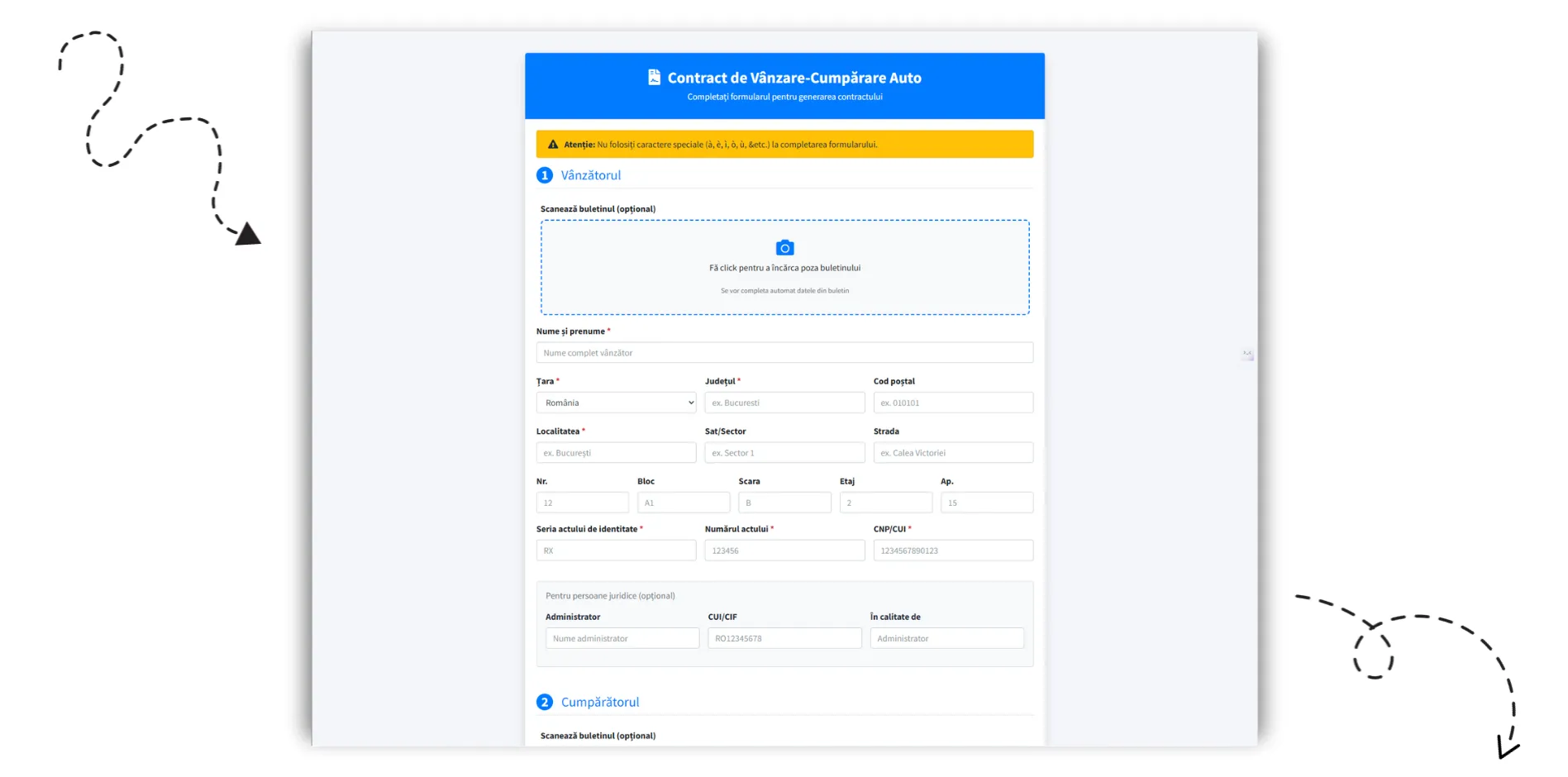This screenshot has width=1568, height=777.
Task: Focus the Cod poștal input field
Action: pos(953,403)
